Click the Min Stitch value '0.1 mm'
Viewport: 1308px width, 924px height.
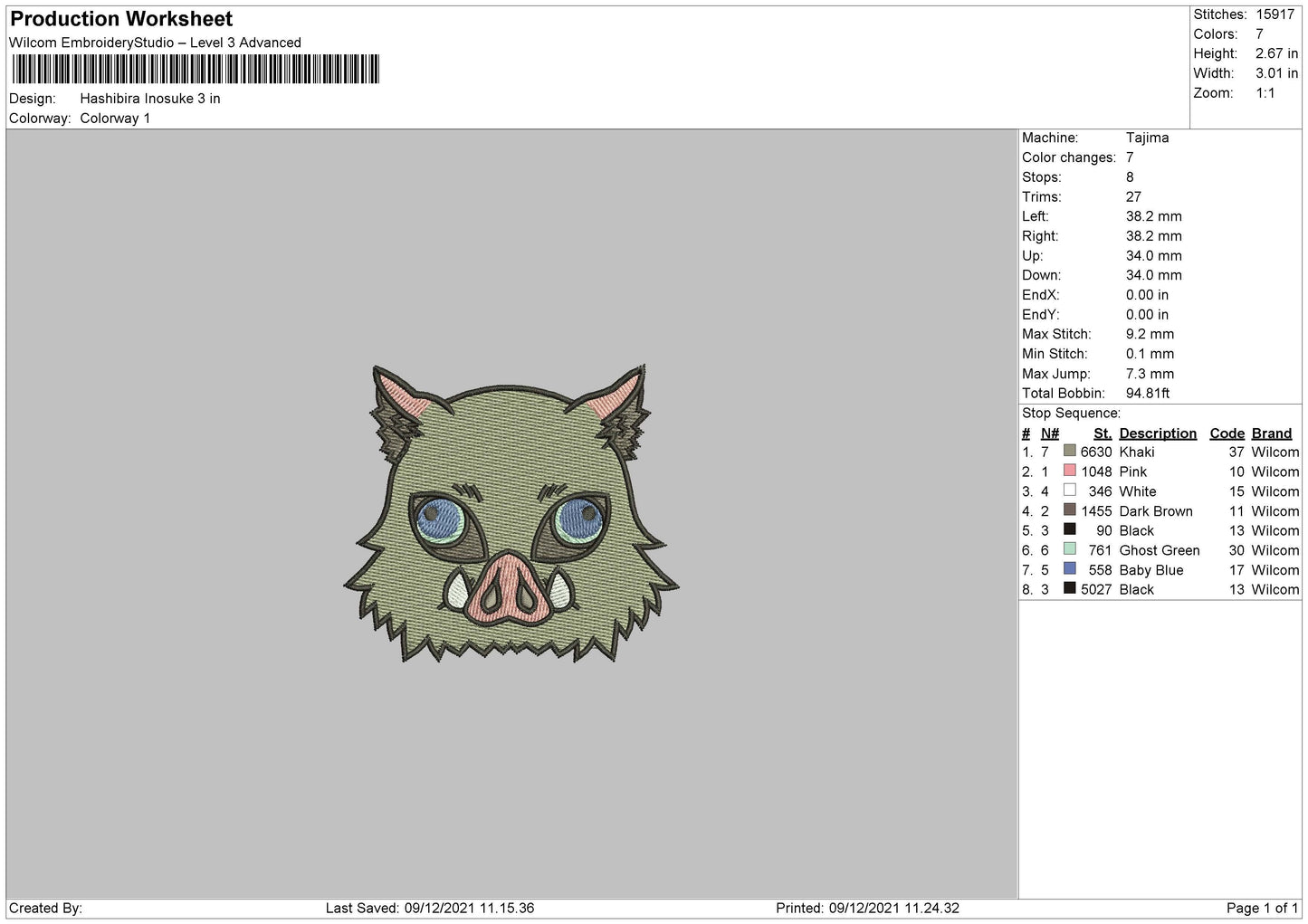[1150, 354]
